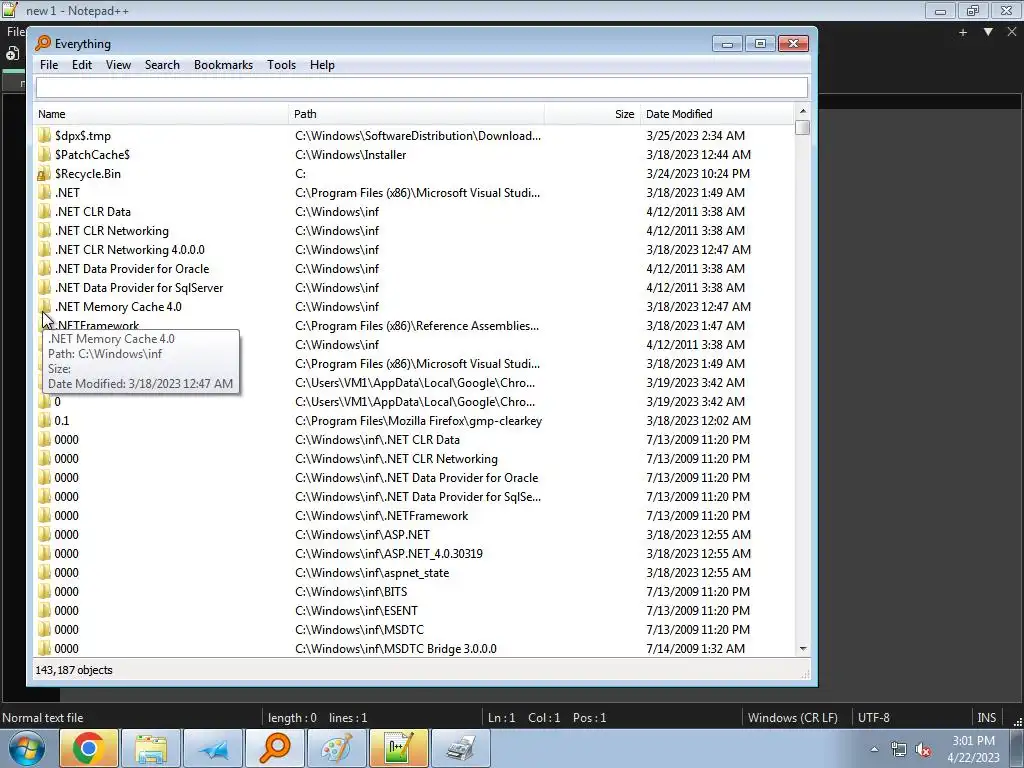Image resolution: width=1024 pixels, height=768 pixels.
Task: Maximize the Everything window
Action: 760,44
